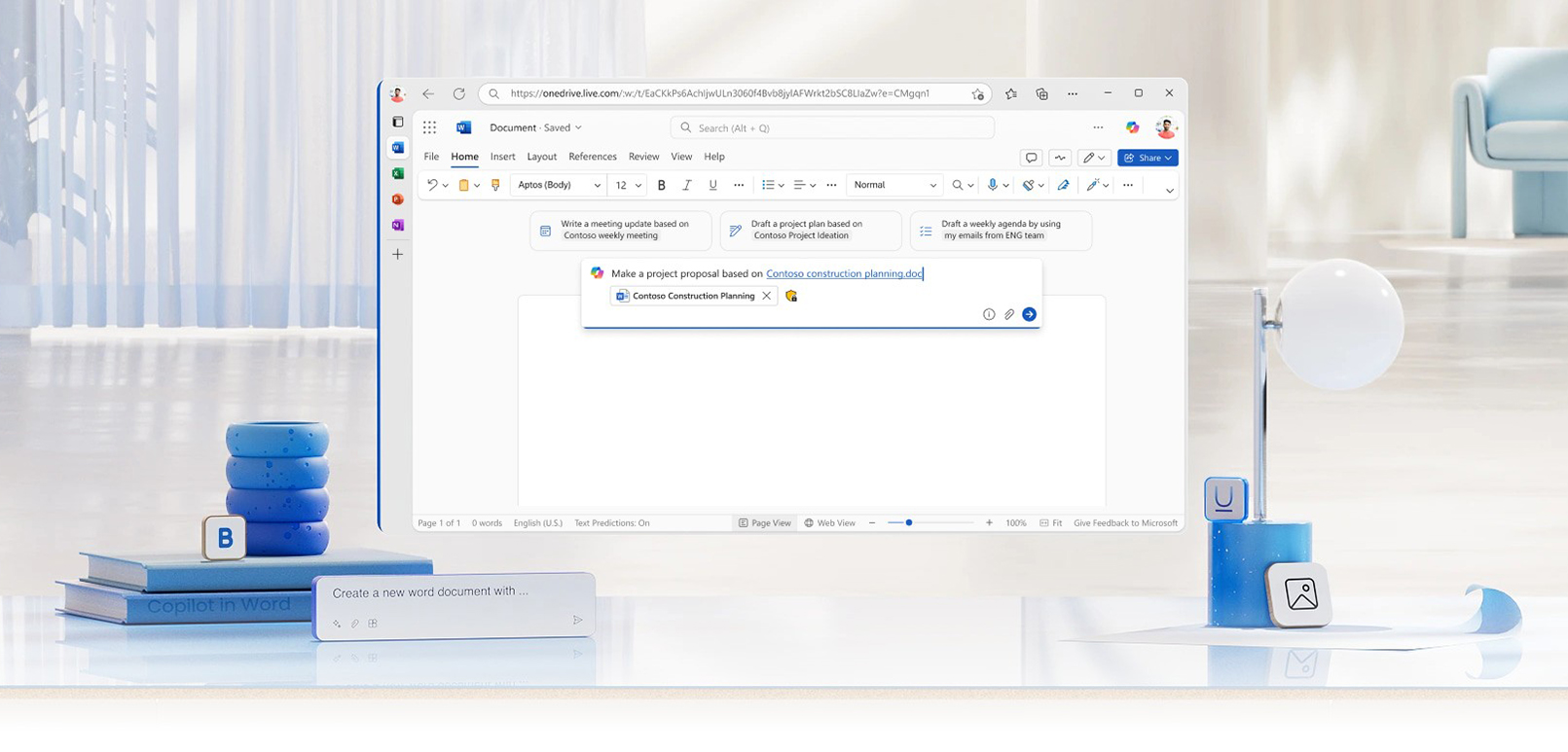The image size is (1568, 752).
Task: Attach a file with the paperclip icon
Action: click(1009, 314)
